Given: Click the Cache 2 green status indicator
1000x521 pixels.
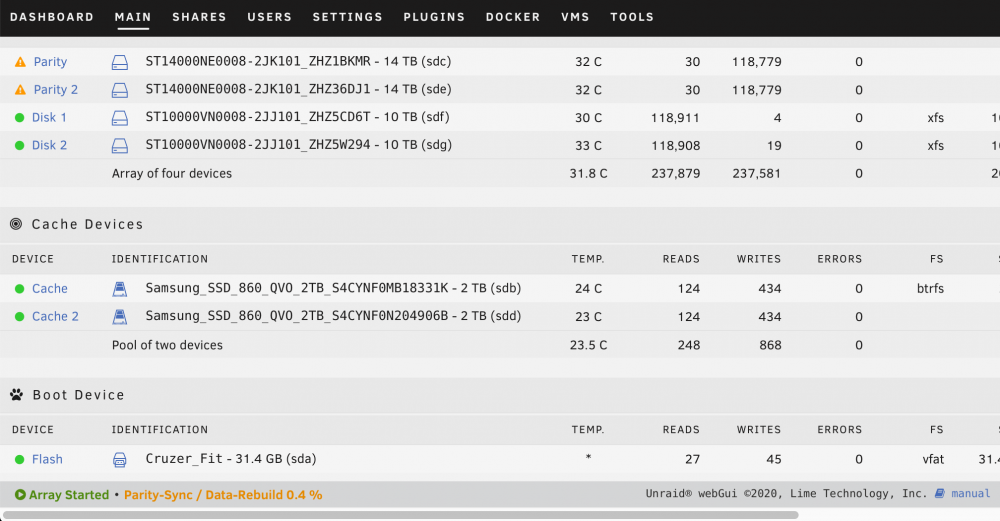Looking at the screenshot, I should [20, 317].
